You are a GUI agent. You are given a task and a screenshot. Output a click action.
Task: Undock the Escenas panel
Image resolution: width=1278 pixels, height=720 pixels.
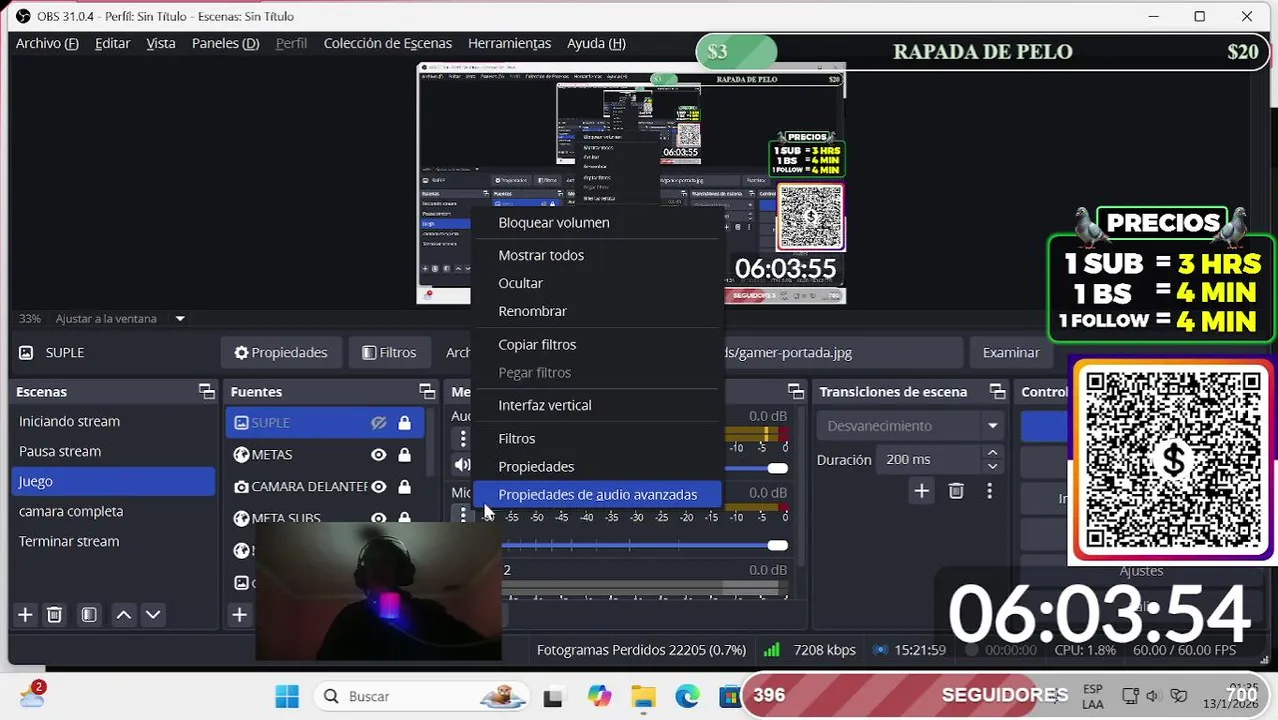tap(206, 391)
